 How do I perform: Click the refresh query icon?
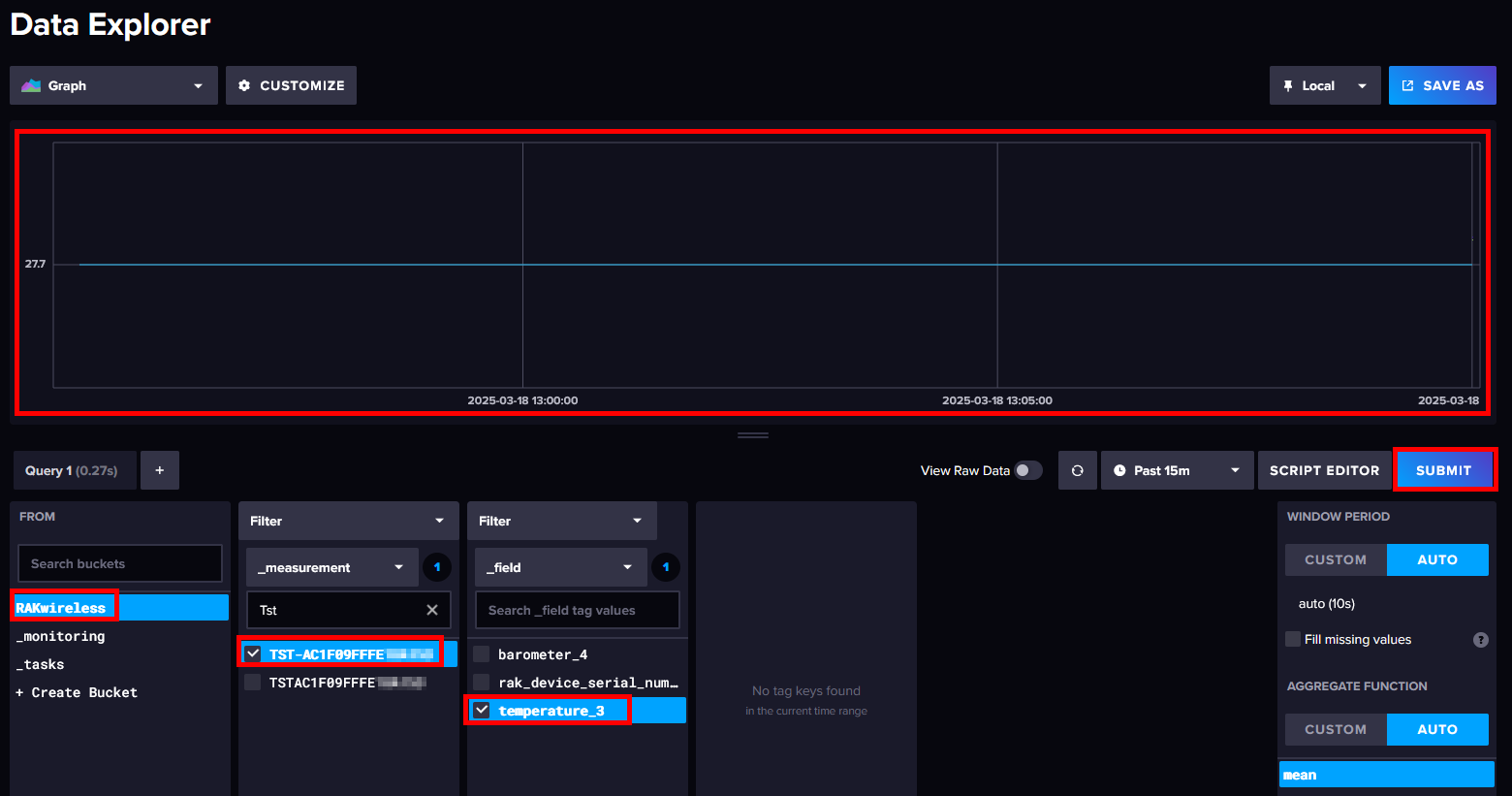click(1078, 470)
